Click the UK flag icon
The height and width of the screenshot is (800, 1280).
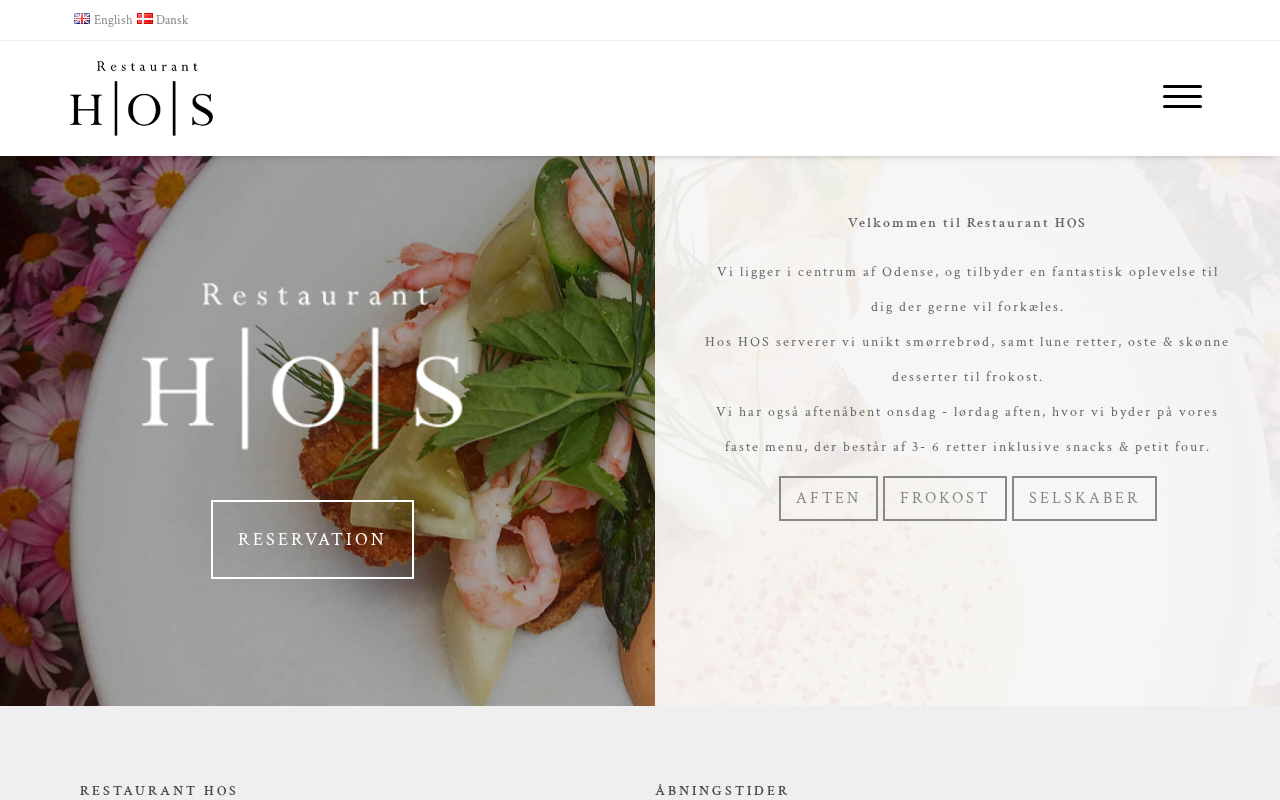pyautogui.click(x=82, y=19)
